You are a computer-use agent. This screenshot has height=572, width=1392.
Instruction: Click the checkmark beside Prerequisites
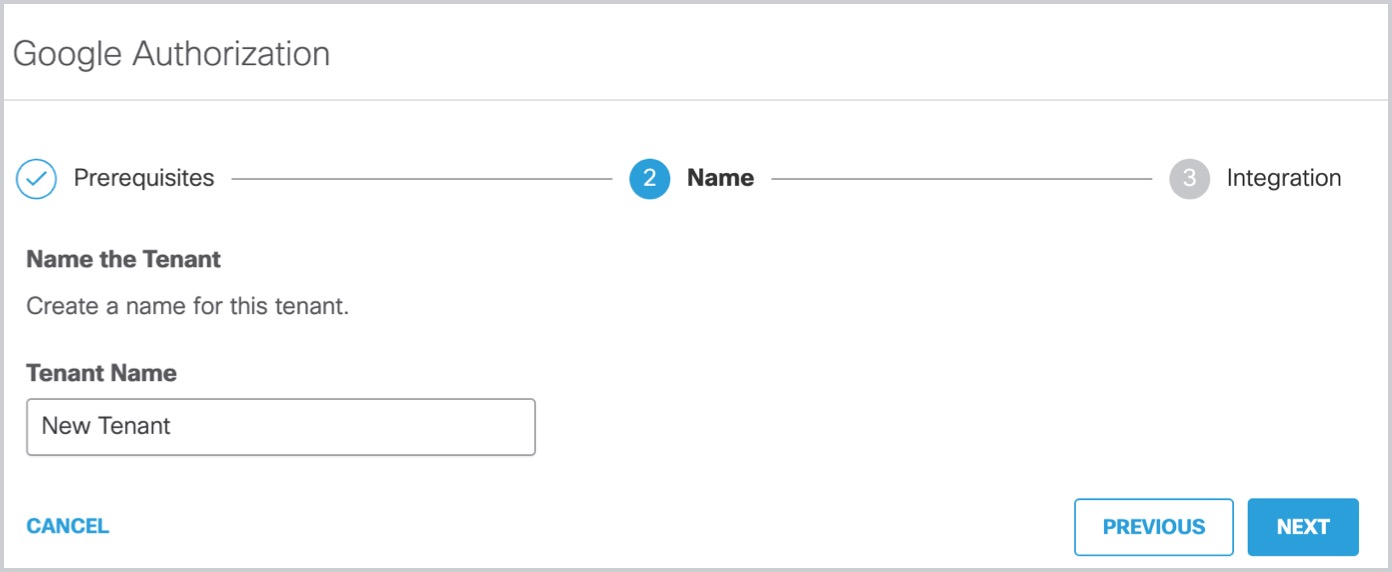pyautogui.click(x=36, y=179)
